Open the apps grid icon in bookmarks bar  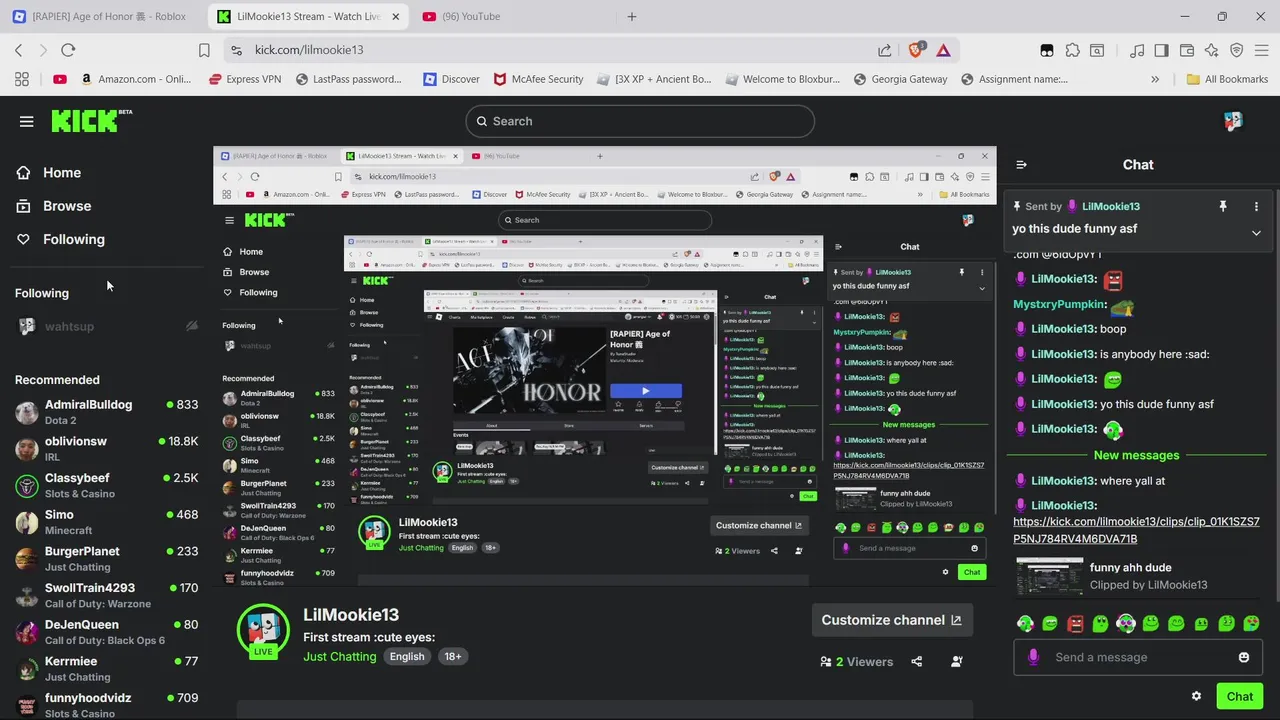click(x=22, y=79)
